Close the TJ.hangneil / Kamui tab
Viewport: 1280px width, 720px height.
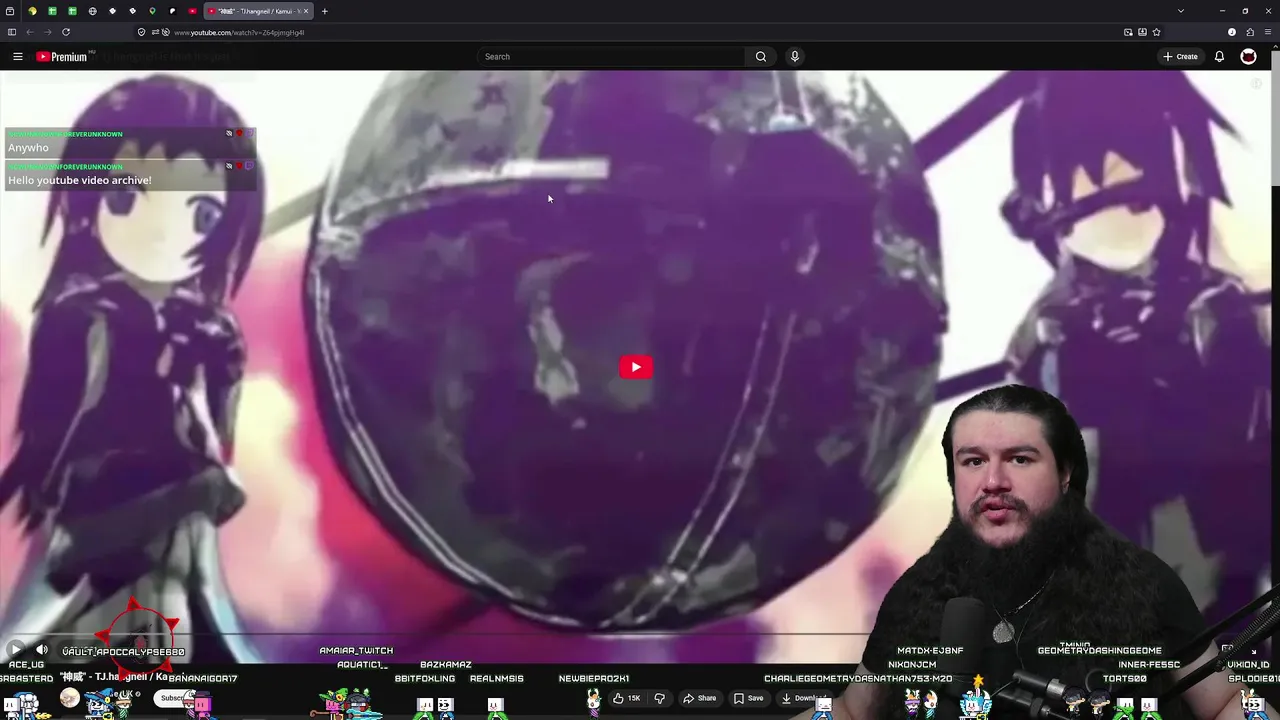click(306, 11)
